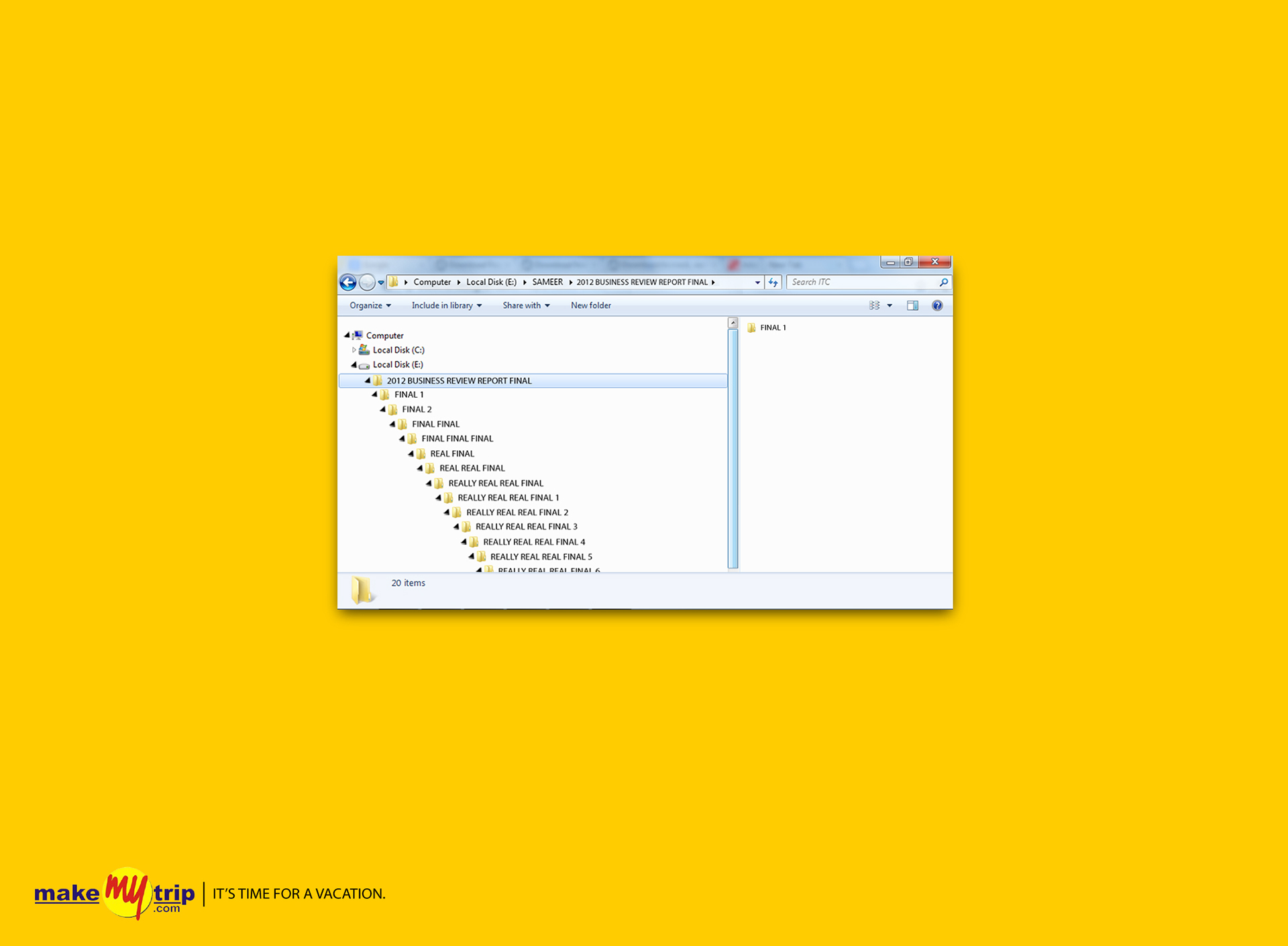Select the FINAL 1 name in the right pane
This screenshot has height=946, width=1288.
[773, 328]
